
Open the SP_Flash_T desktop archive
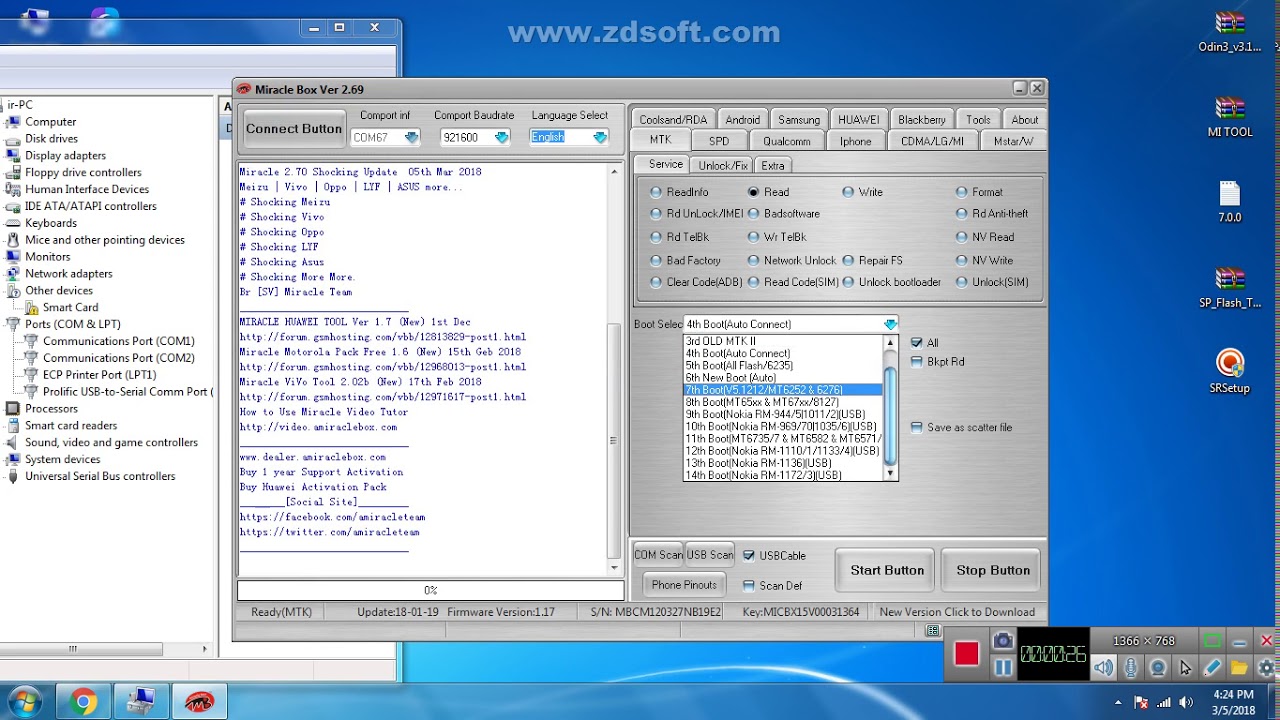(1229, 287)
